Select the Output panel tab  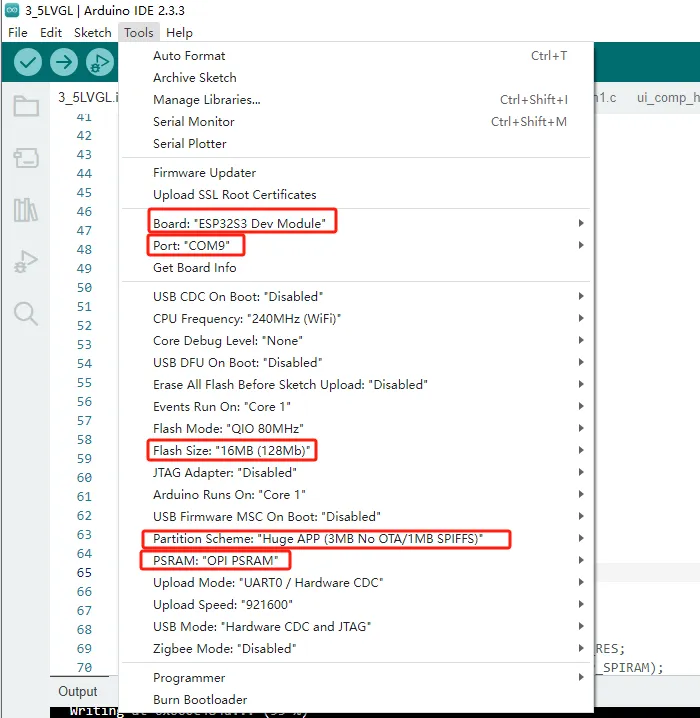(78, 691)
